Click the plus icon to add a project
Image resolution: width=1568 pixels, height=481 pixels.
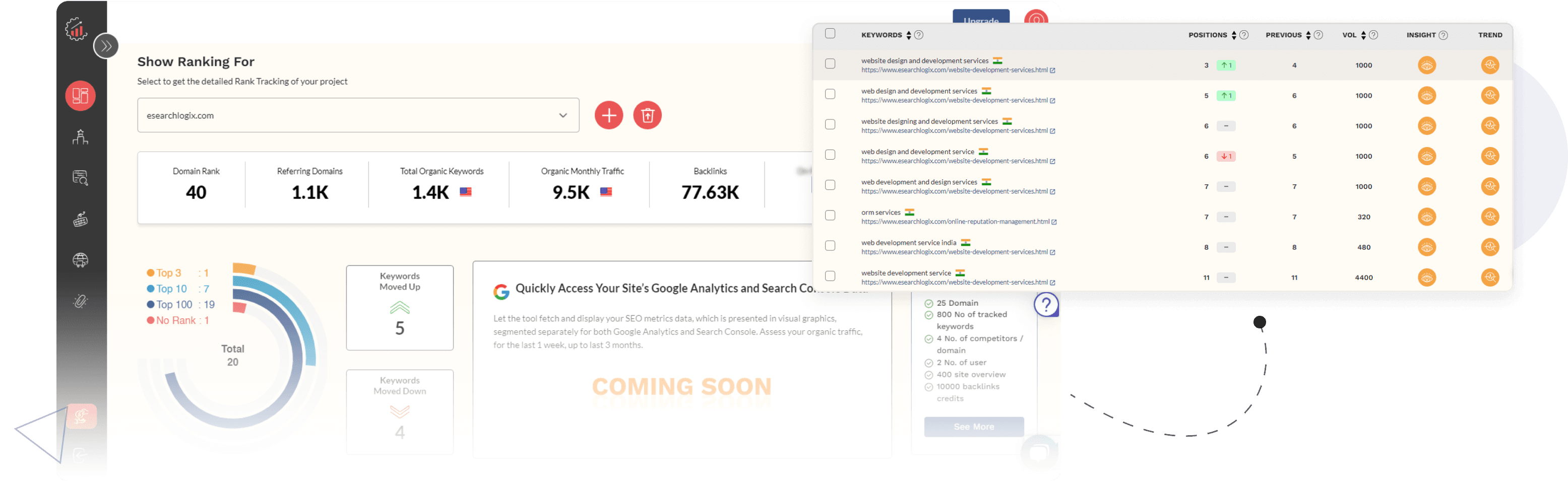point(609,115)
